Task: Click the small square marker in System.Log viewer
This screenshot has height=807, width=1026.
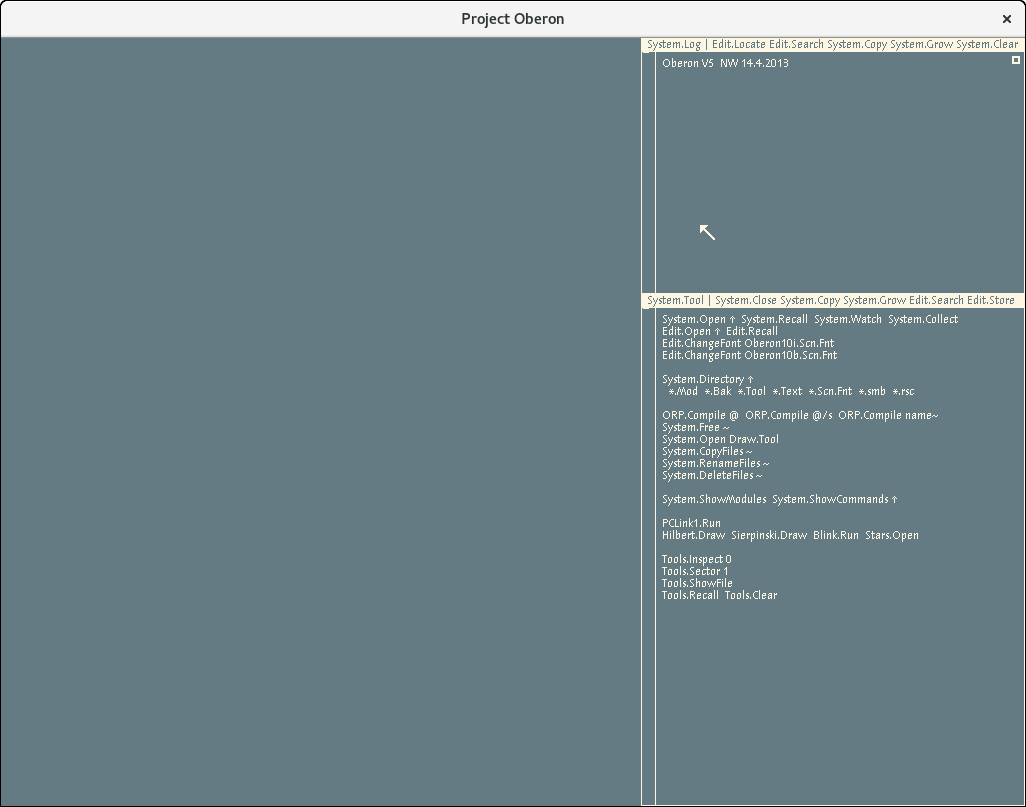Action: pyautogui.click(x=1016, y=61)
